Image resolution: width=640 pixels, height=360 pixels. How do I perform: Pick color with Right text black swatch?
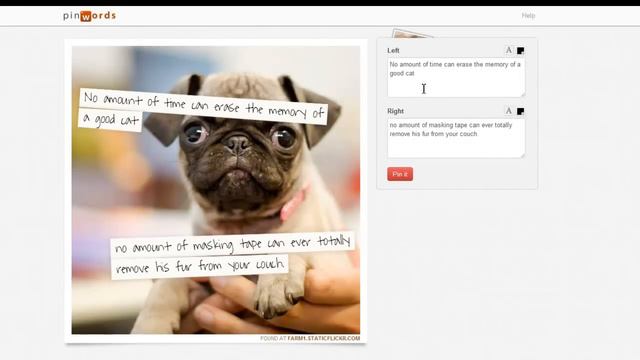[x=520, y=111]
